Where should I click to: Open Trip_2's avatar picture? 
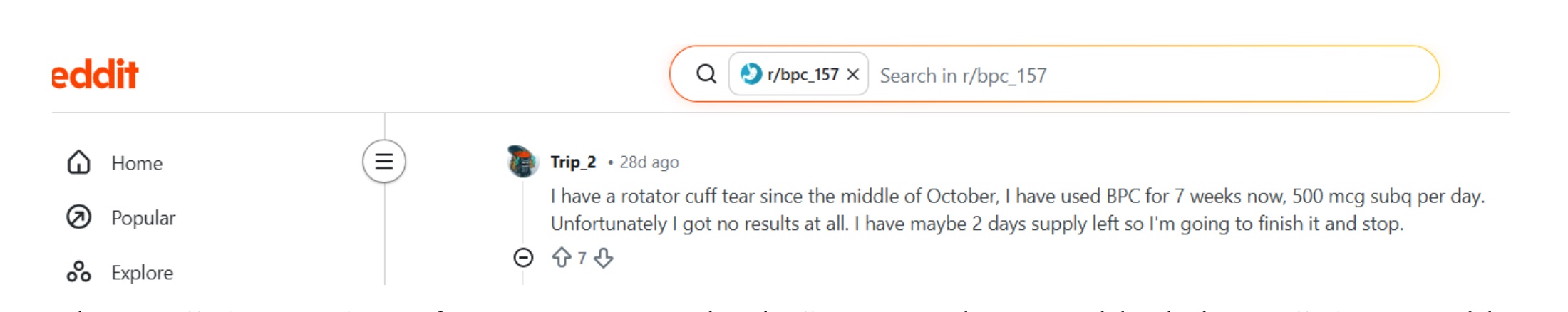522,162
